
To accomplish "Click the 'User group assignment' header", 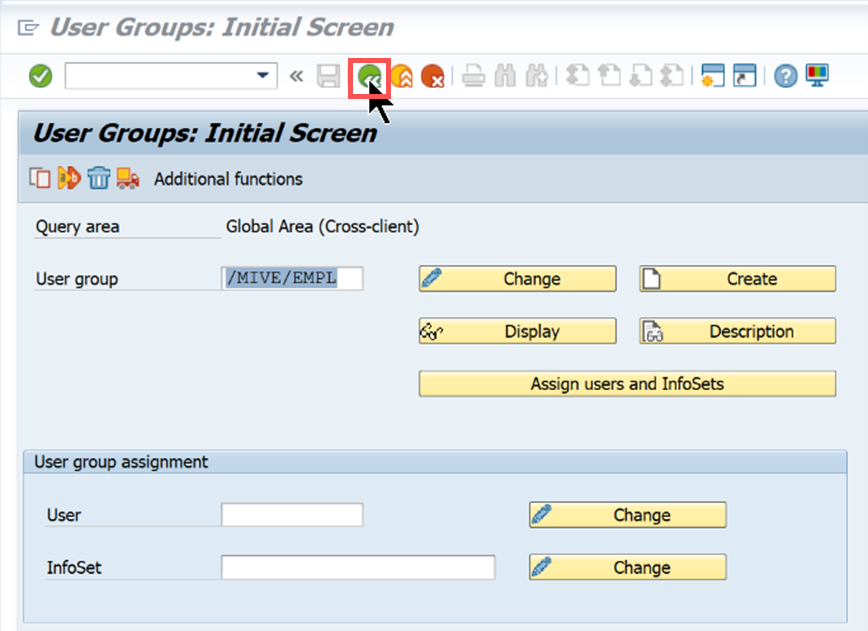I will coord(121,462).
